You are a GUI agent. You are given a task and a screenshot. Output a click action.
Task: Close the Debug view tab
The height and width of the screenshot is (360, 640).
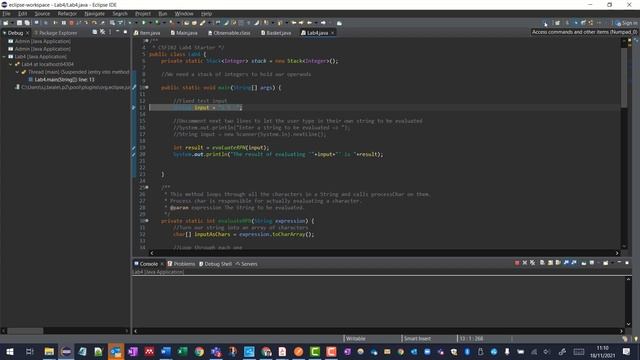pyautogui.click(x=27, y=33)
